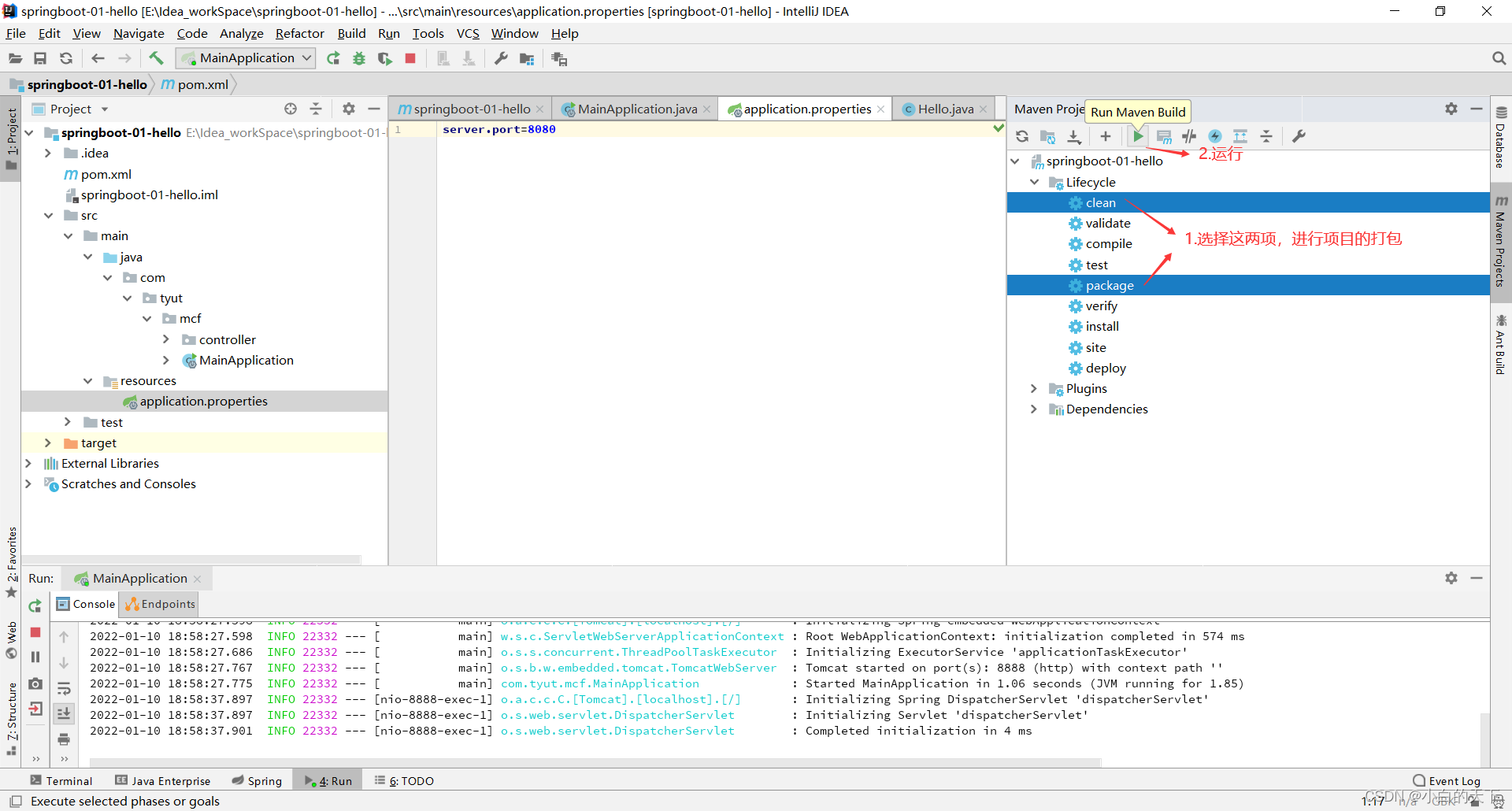Show Maven dependencies diagram icon

(x=1240, y=136)
